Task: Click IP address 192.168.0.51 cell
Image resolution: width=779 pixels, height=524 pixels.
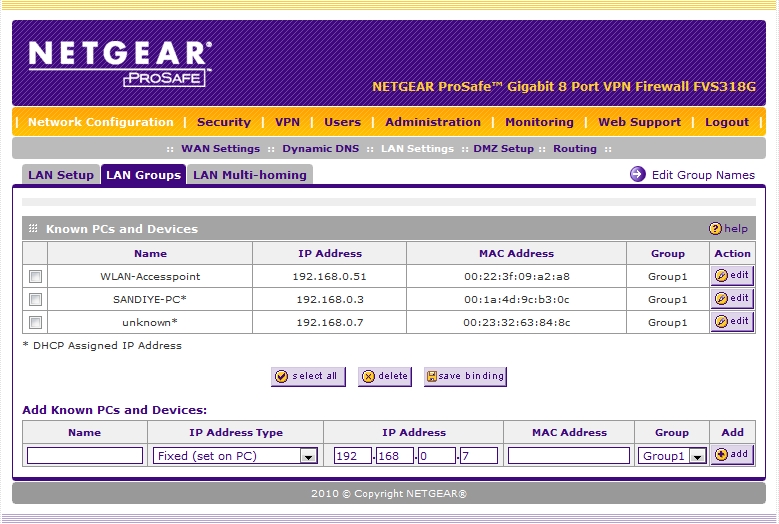Action: [329, 277]
